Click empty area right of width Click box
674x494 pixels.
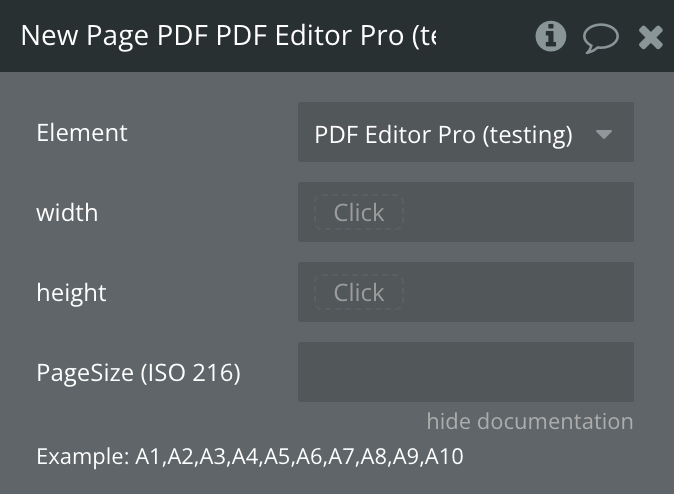[518, 212]
